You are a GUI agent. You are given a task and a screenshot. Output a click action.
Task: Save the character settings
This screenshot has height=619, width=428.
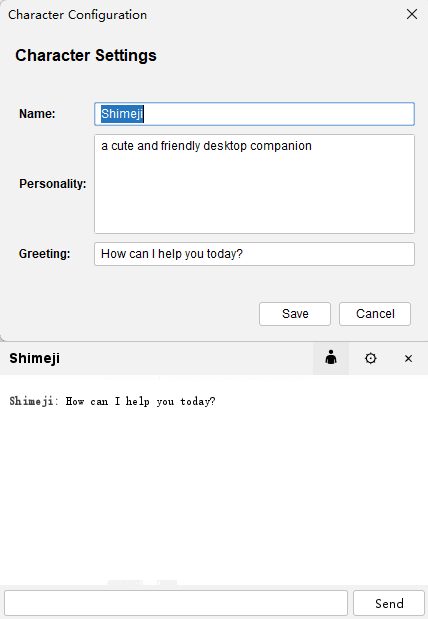pyautogui.click(x=295, y=314)
